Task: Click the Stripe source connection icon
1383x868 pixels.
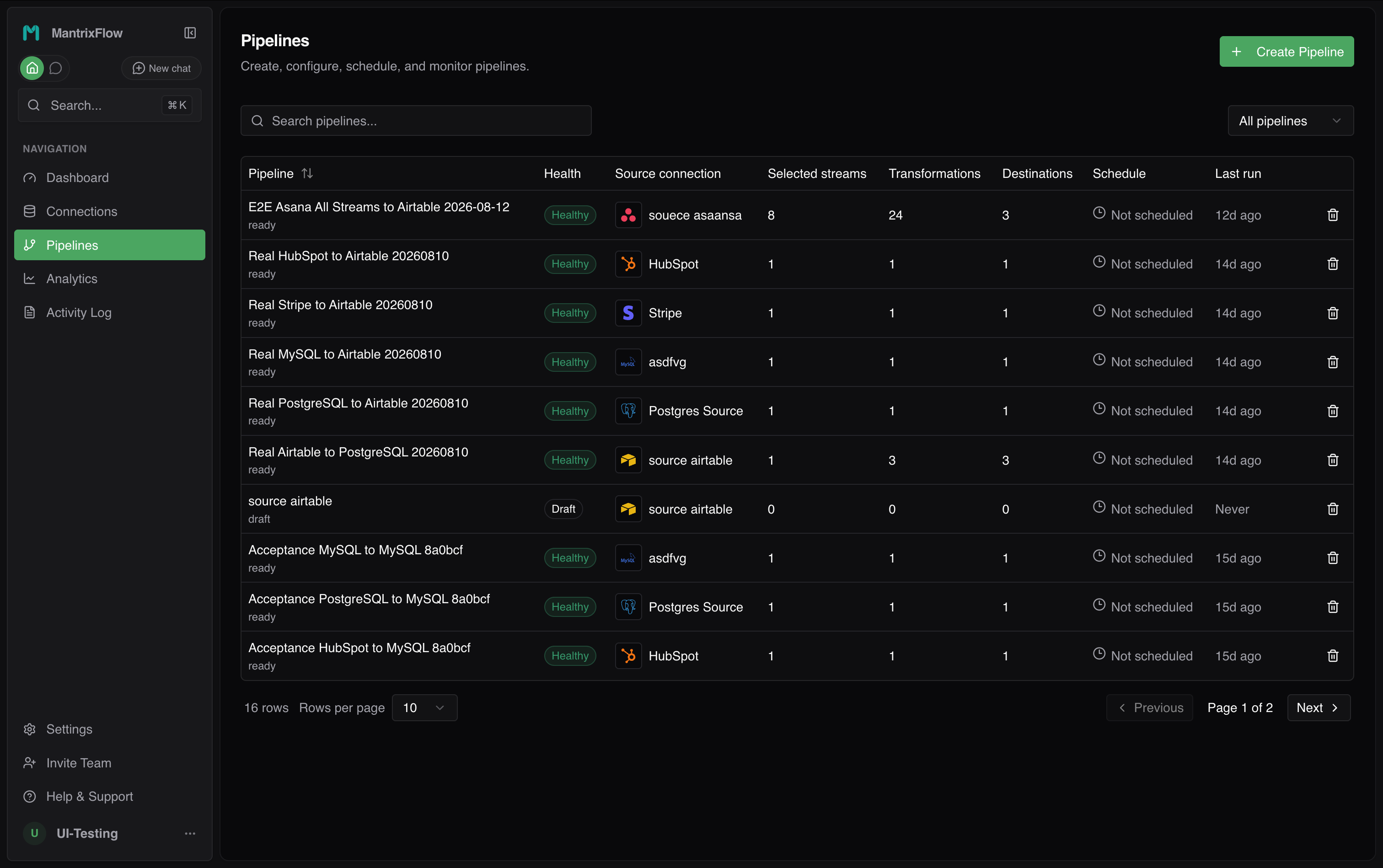Action: (628, 313)
